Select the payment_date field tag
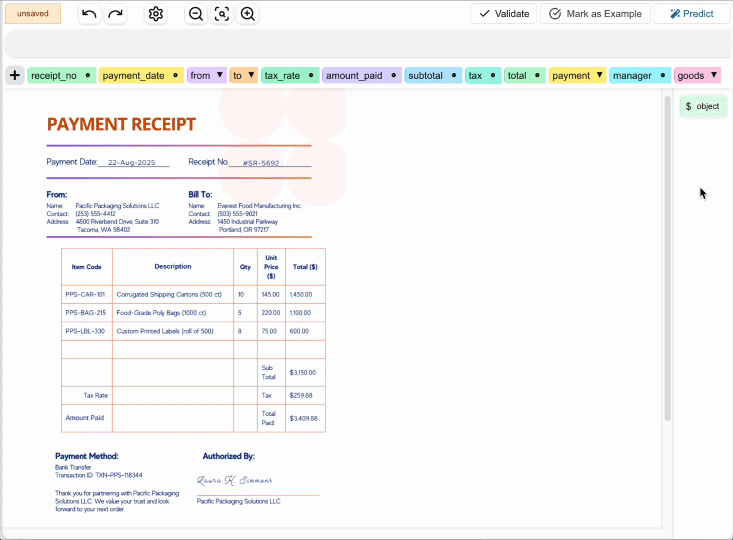 [133, 75]
